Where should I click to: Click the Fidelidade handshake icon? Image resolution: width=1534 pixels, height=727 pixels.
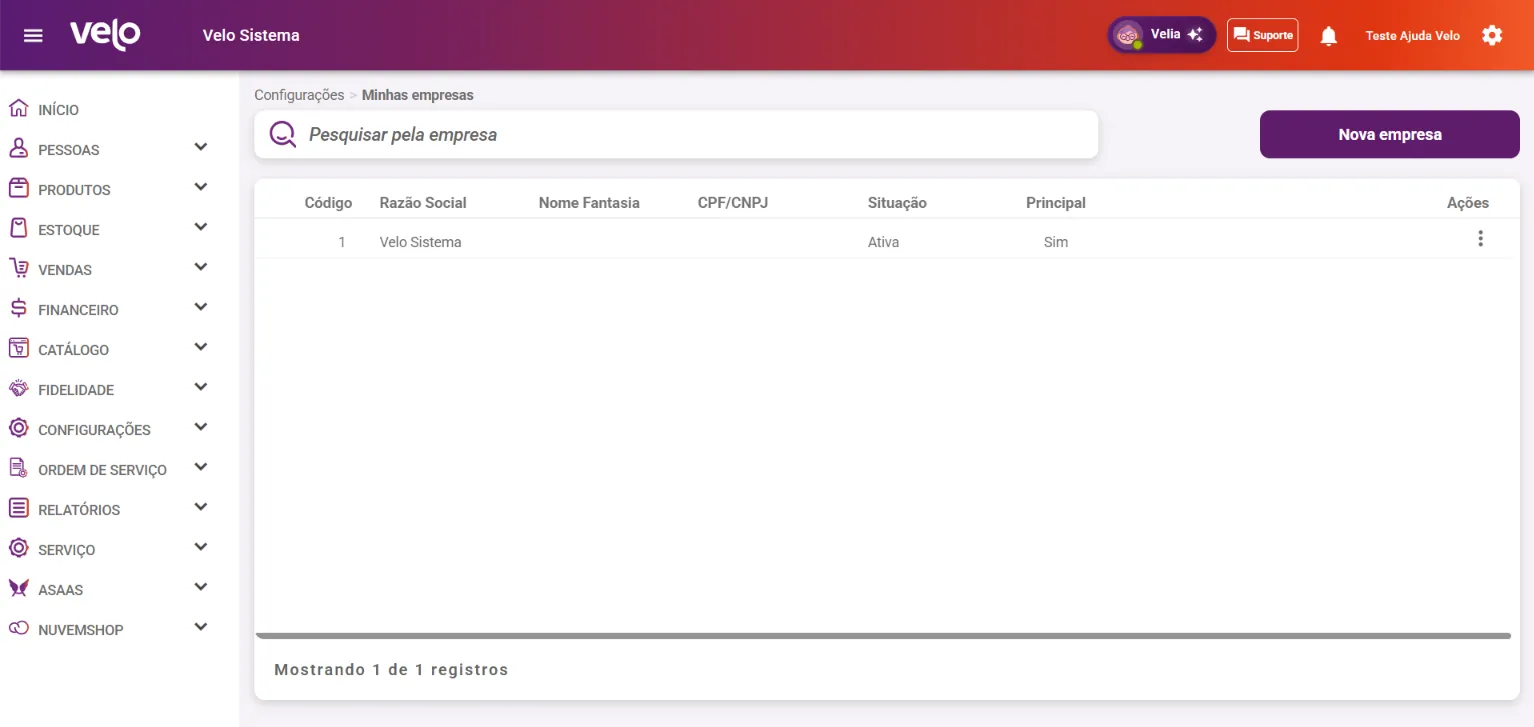coord(18,388)
